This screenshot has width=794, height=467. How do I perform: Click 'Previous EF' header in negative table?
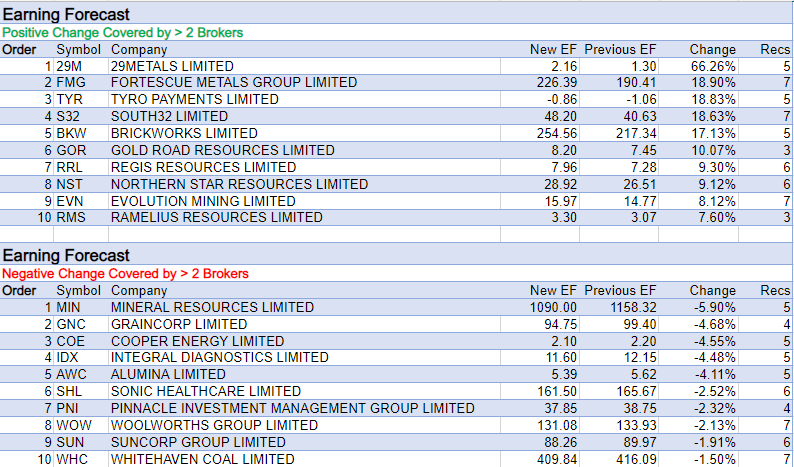[620, 290]
